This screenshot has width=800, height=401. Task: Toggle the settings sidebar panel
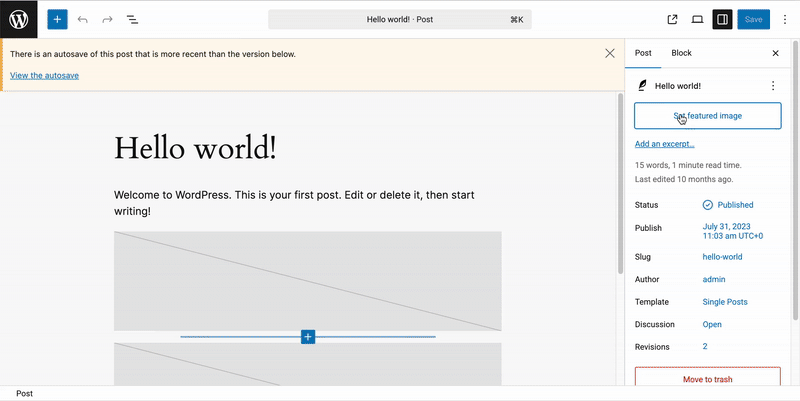click(722, 19)
